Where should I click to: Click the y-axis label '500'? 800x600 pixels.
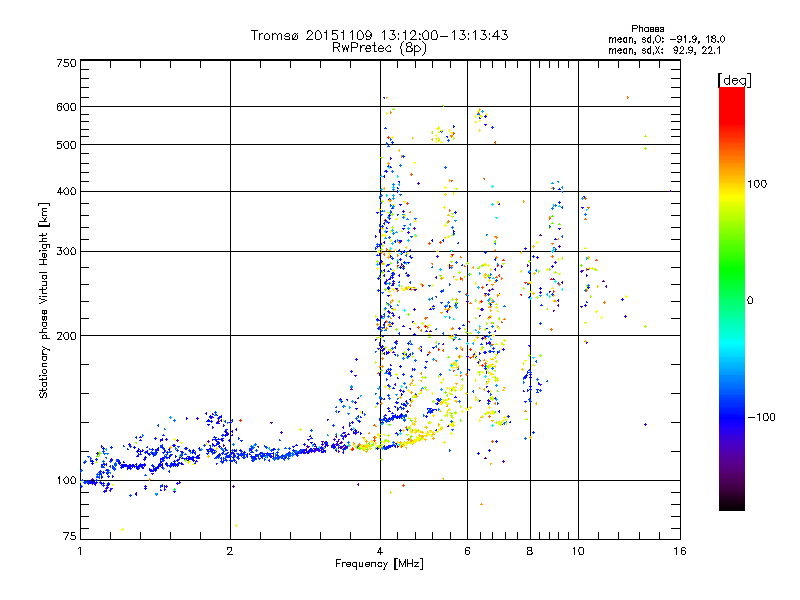[x=66, y=145]
